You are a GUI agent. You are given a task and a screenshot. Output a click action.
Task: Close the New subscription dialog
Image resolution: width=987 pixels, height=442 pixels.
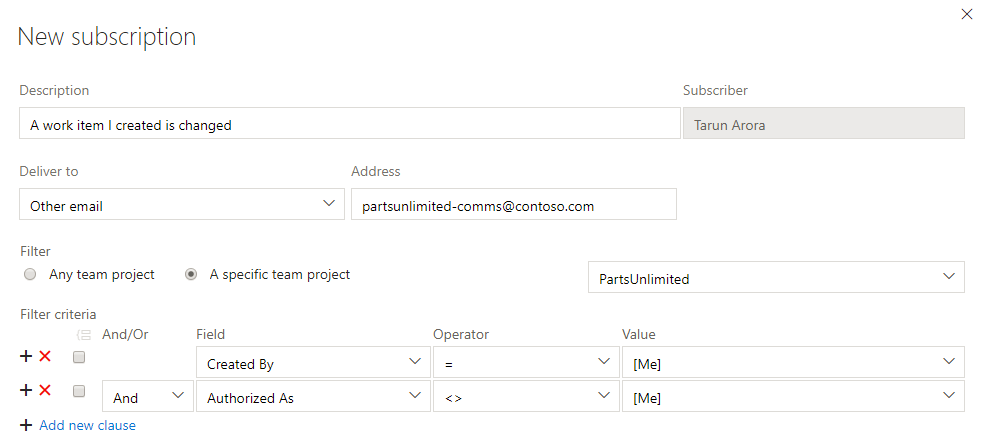[967, 14]
